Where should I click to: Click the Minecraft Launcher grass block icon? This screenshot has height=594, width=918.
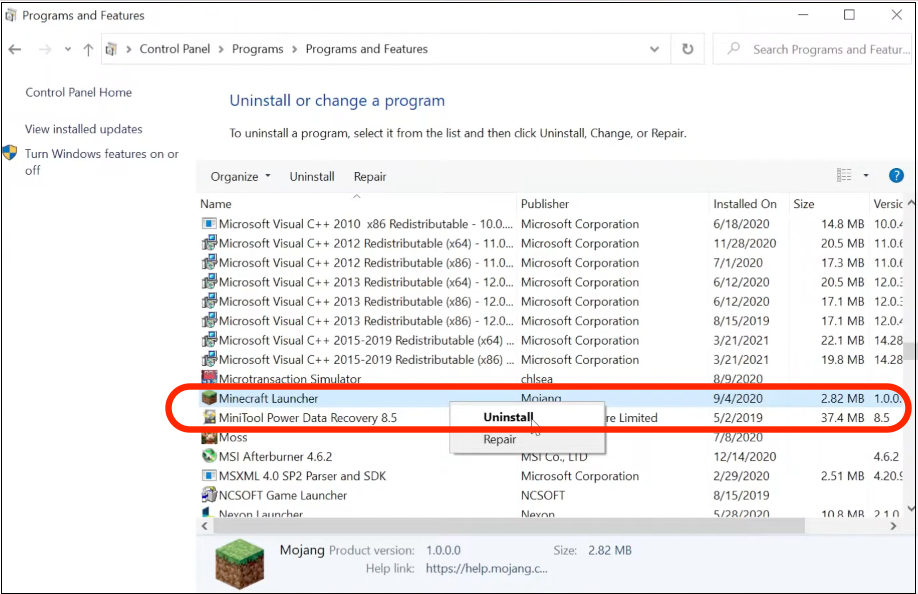click(x=209, y=399)
